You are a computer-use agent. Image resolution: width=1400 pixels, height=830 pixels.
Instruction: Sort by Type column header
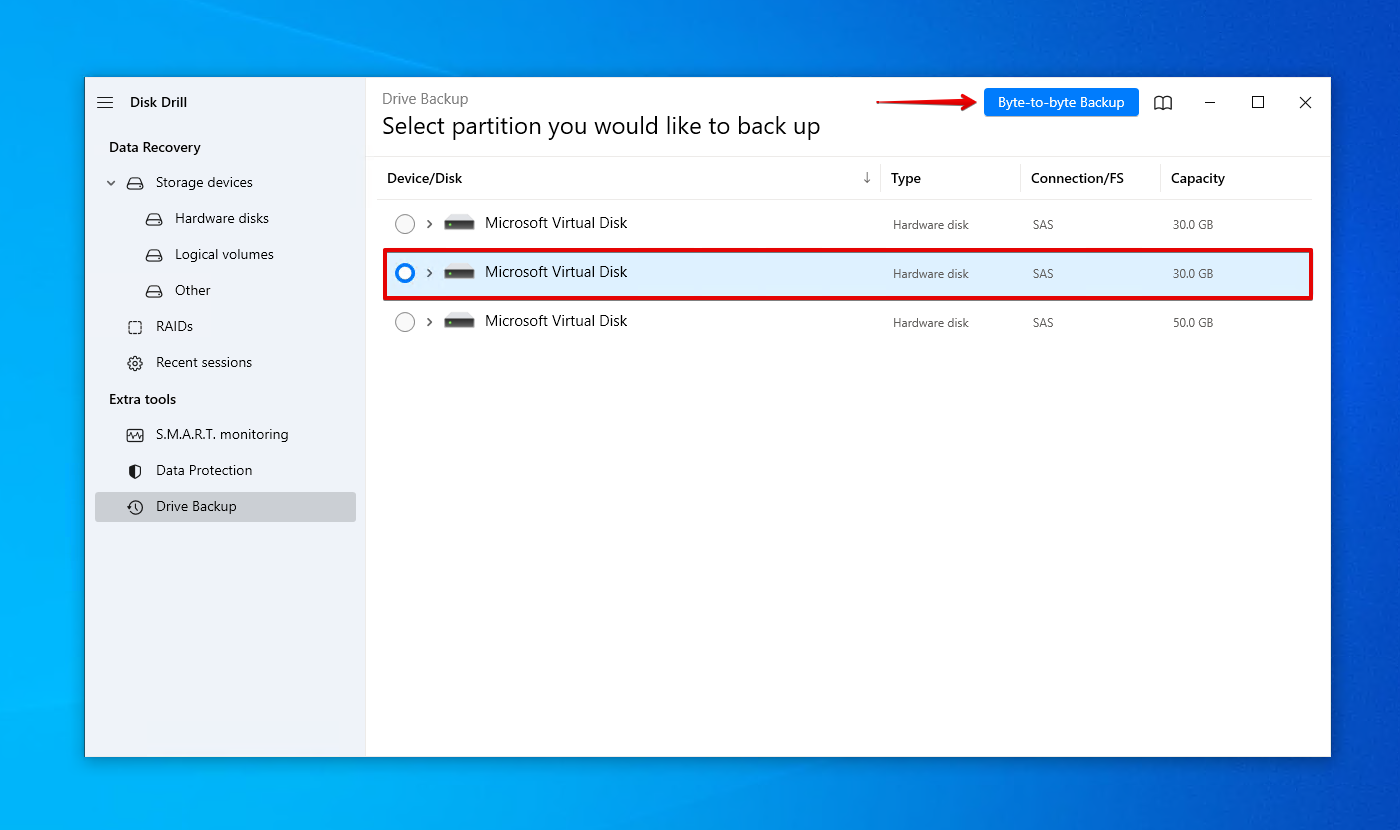pyautogui.click(x=906, y=178)
